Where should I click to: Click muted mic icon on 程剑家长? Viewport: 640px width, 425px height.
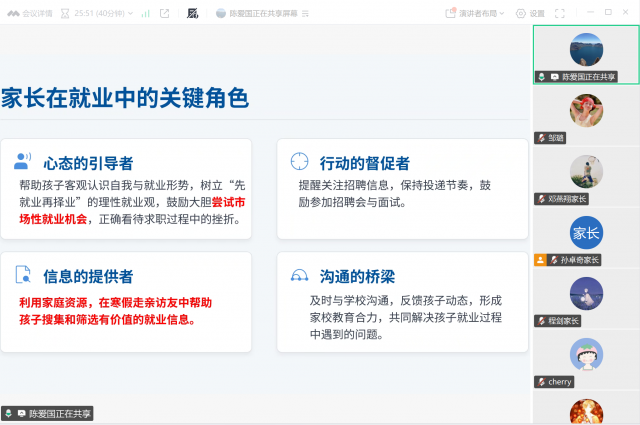tap(542, 321)
